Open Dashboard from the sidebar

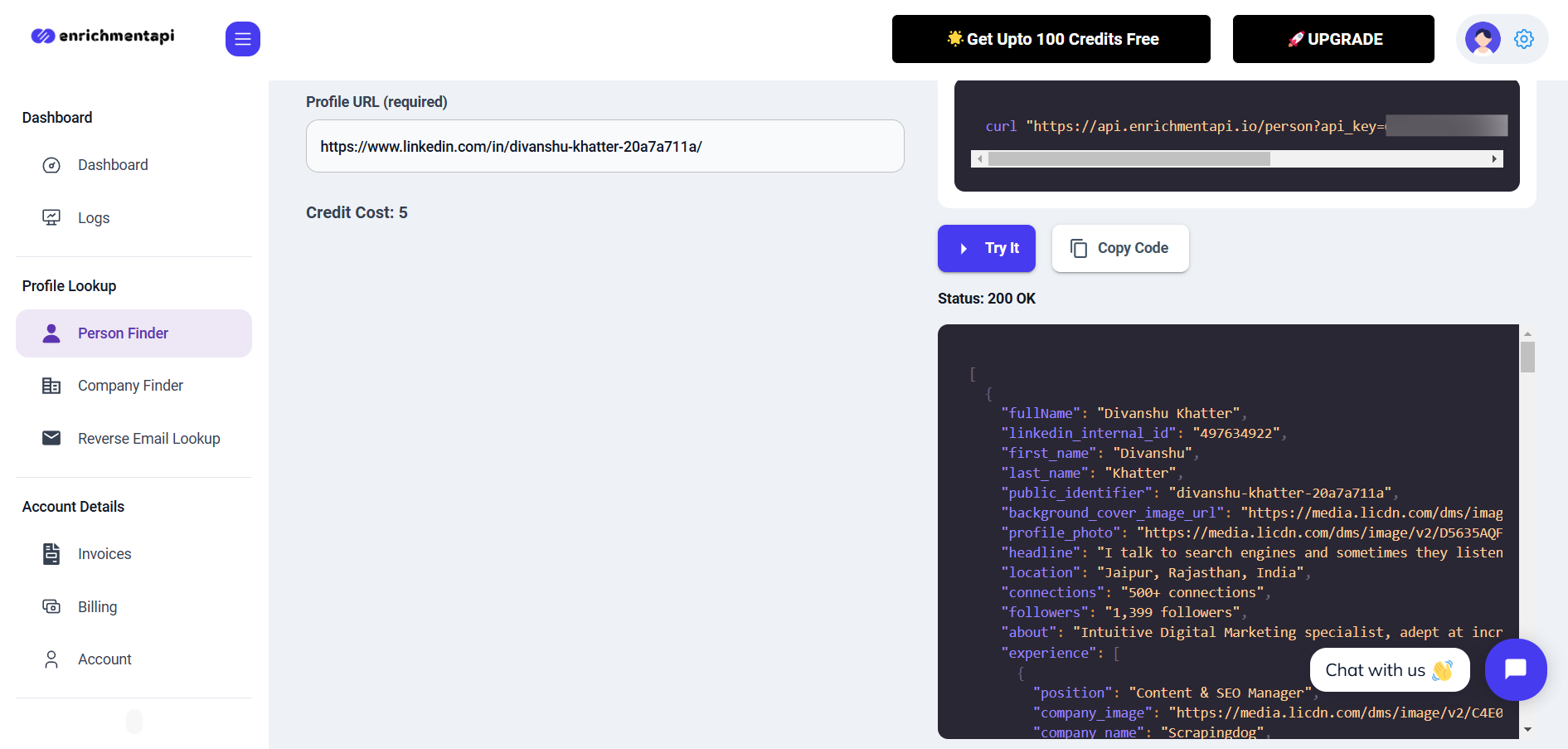point(113,165)
